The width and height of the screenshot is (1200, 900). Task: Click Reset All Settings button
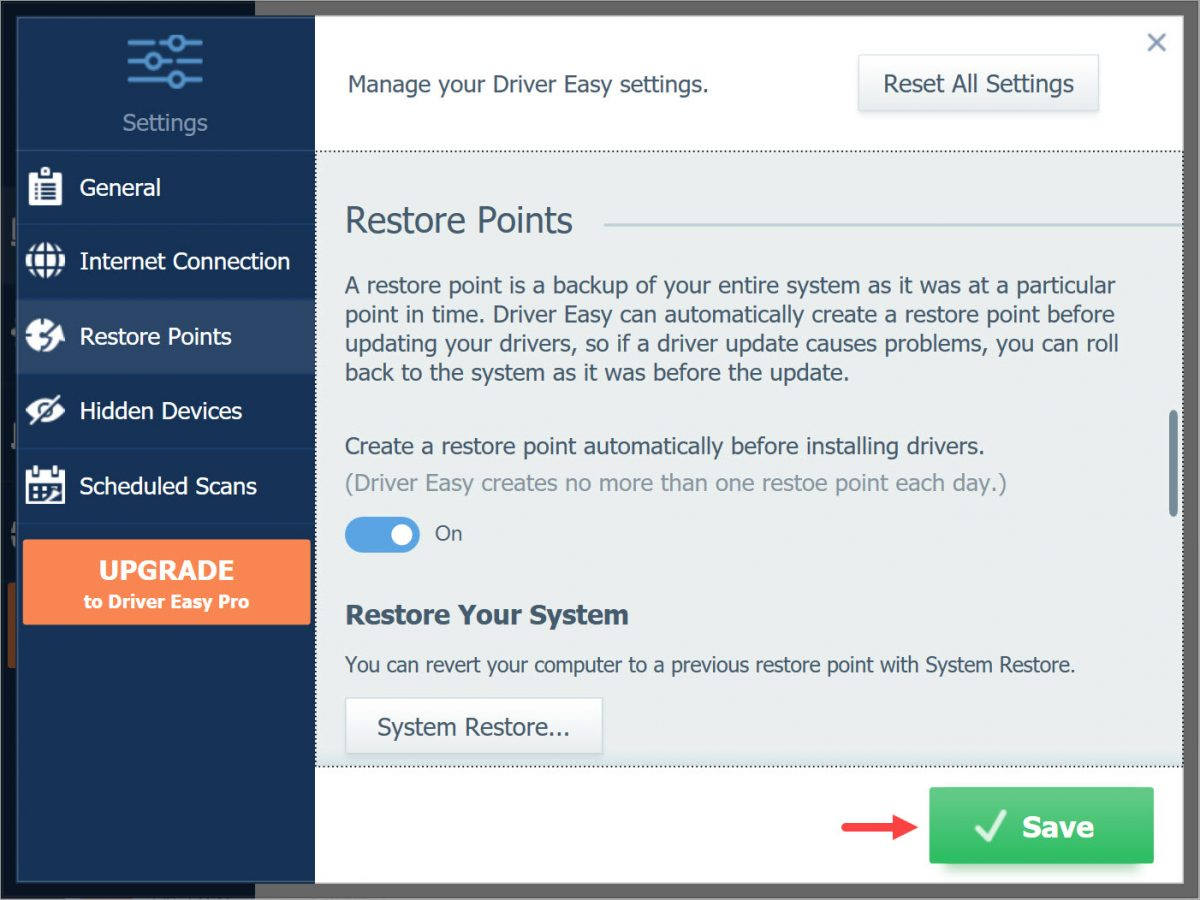(x=978, y=84)
